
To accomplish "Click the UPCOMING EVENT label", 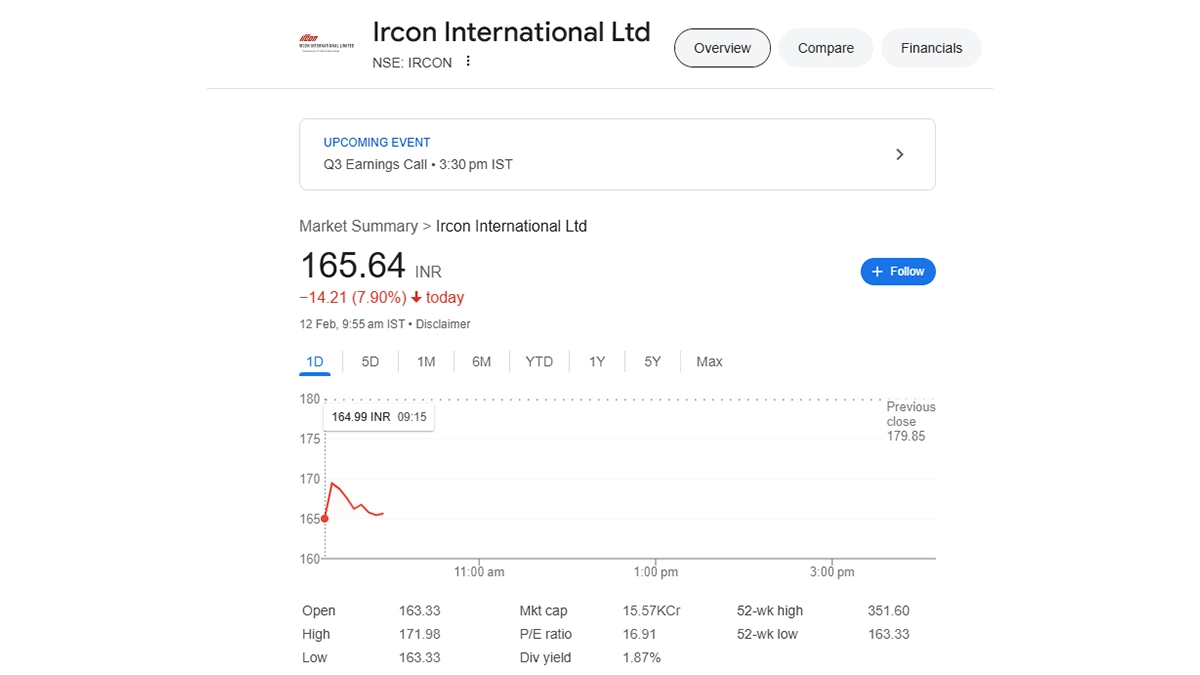I will point(377,142).
